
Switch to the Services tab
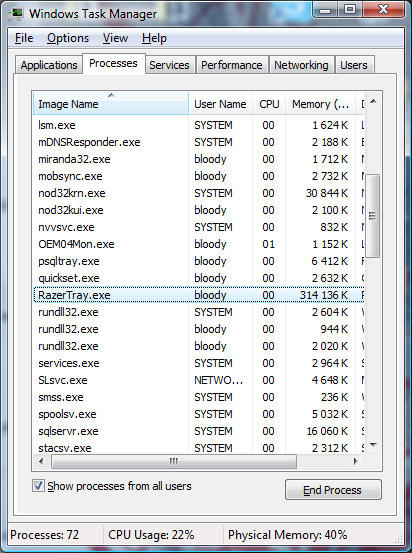pos(169,65)
